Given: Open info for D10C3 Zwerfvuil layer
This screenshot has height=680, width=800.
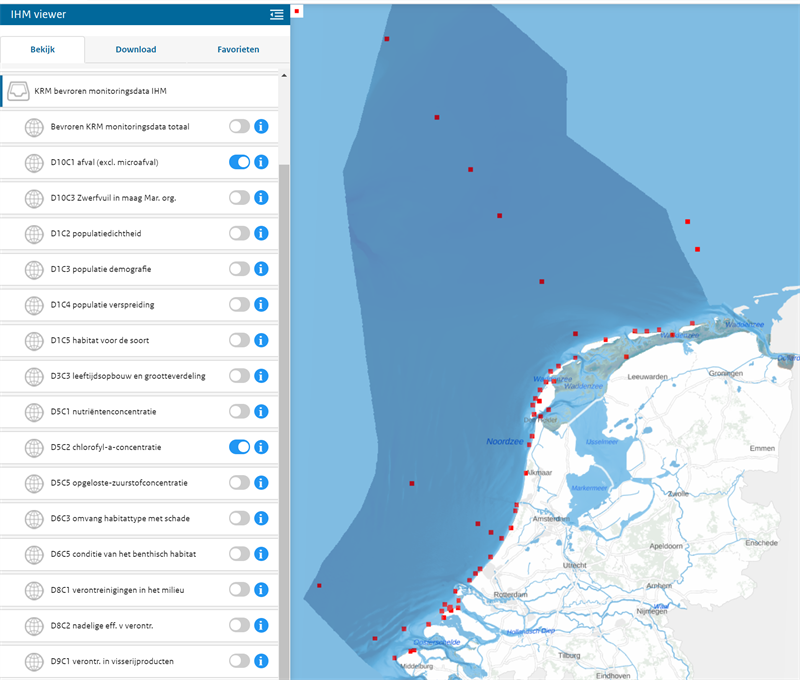Looking at the screenshot, I should click(261, 198).
